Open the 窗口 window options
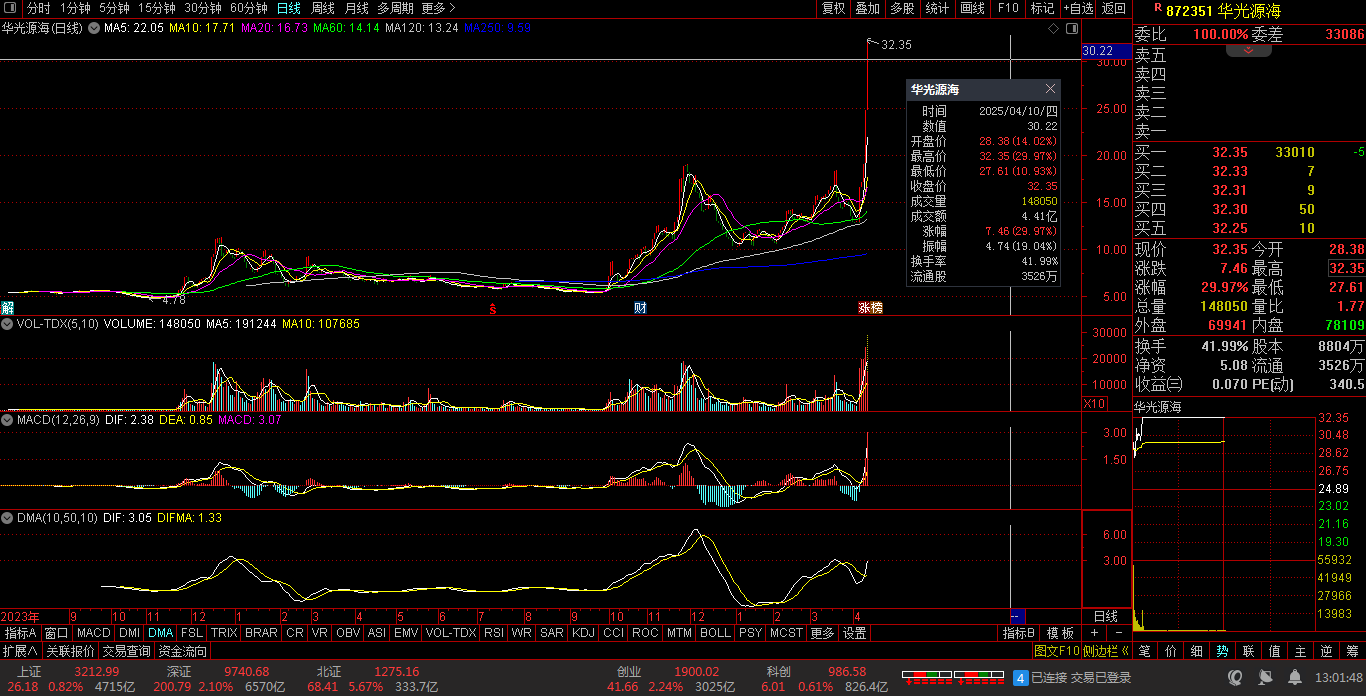 pyautogui.click(x=57, y=633)
